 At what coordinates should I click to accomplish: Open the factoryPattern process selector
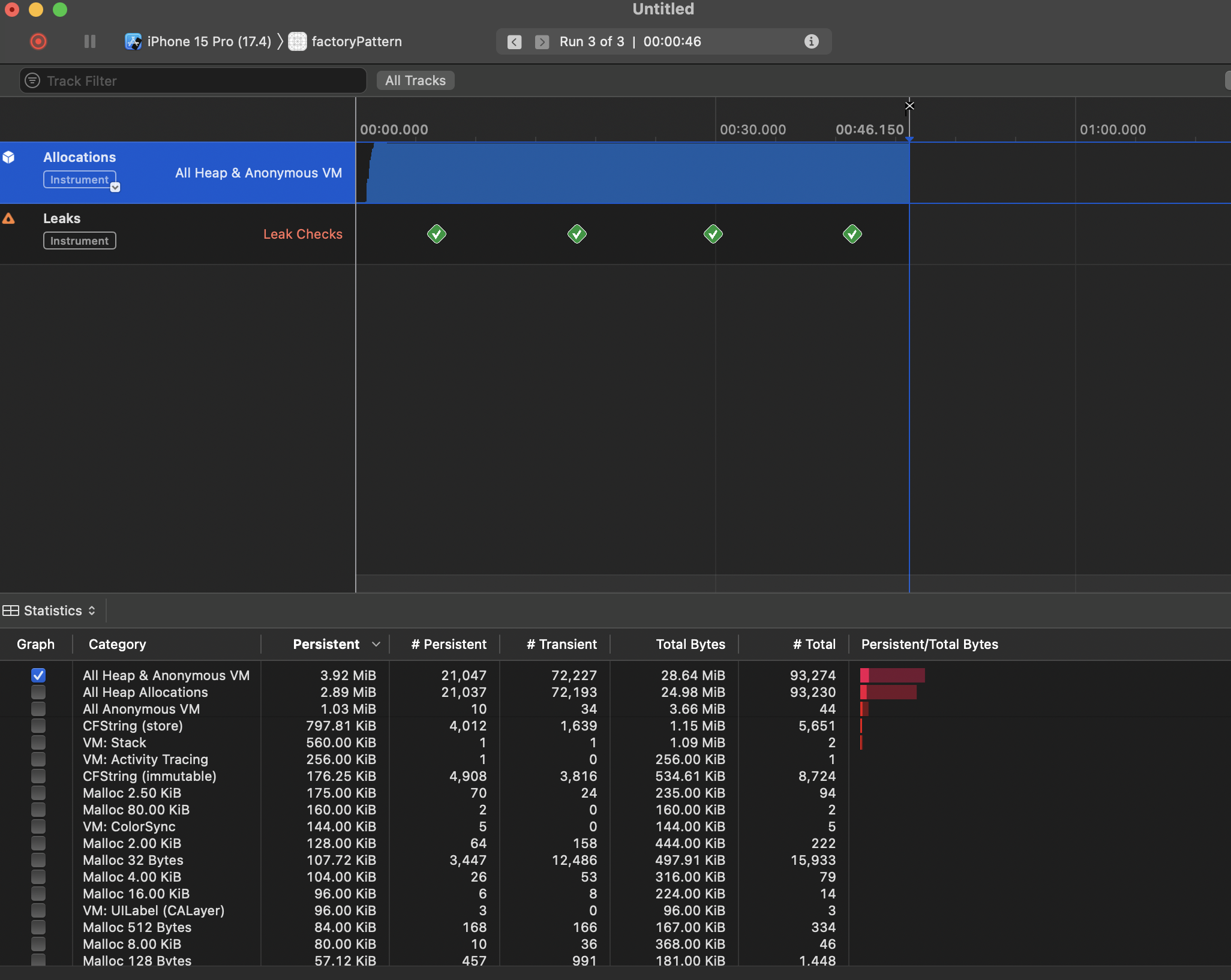tap(346, 41)
